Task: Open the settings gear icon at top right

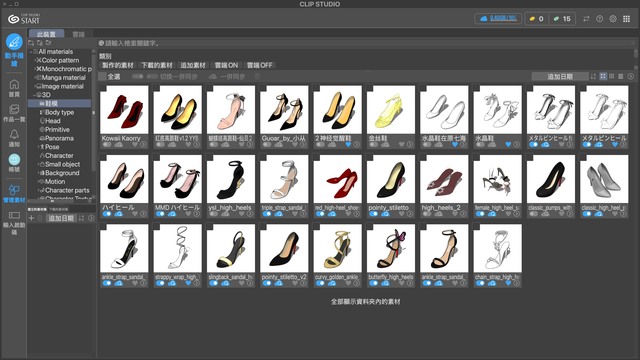Action: coord(613,19)
